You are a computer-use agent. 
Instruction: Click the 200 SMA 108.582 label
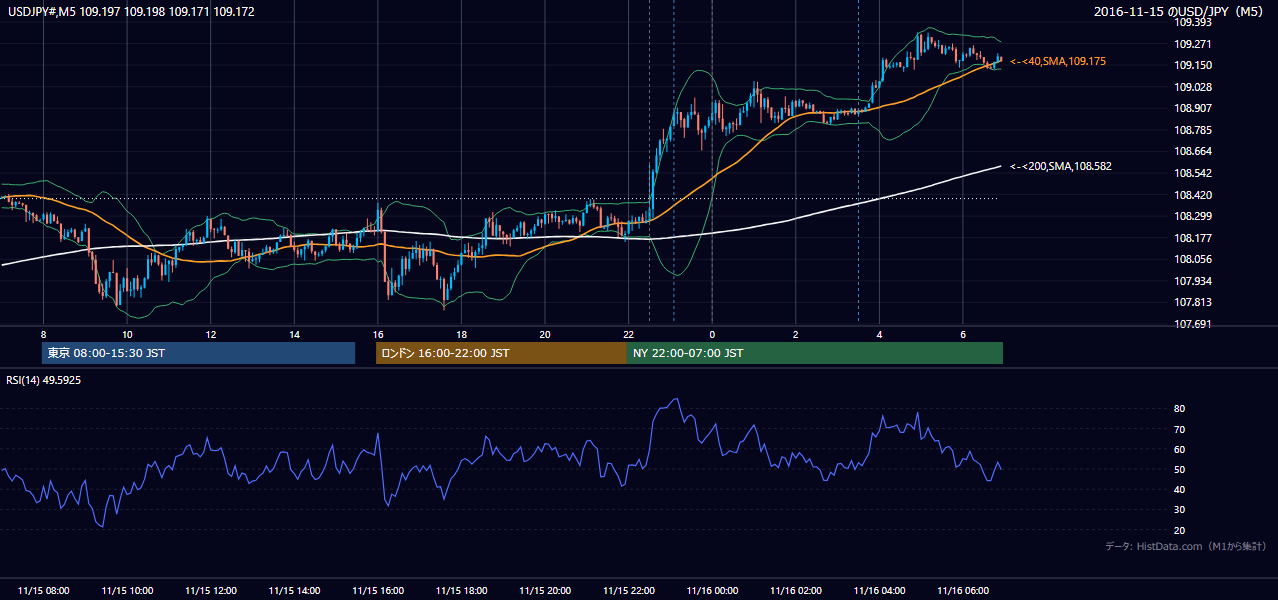pos(1061,166)
